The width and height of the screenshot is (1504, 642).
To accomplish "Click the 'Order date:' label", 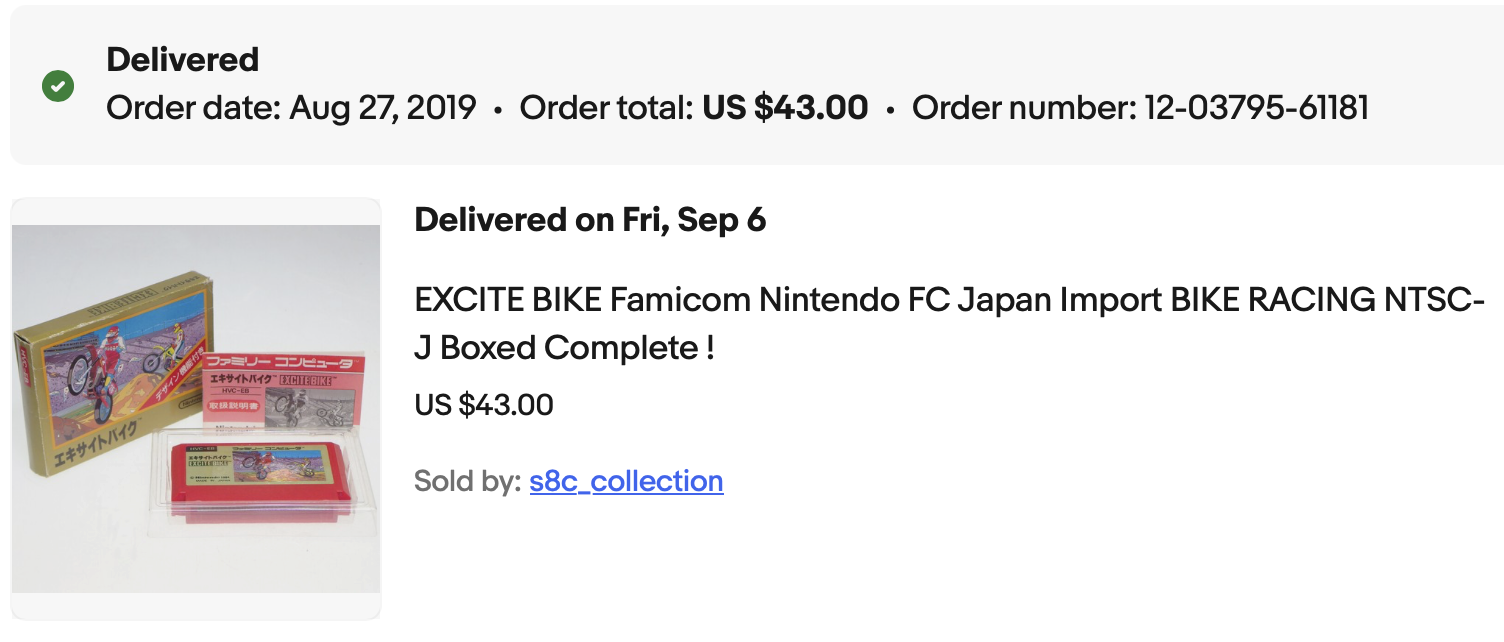I will (x=194, y=108).
